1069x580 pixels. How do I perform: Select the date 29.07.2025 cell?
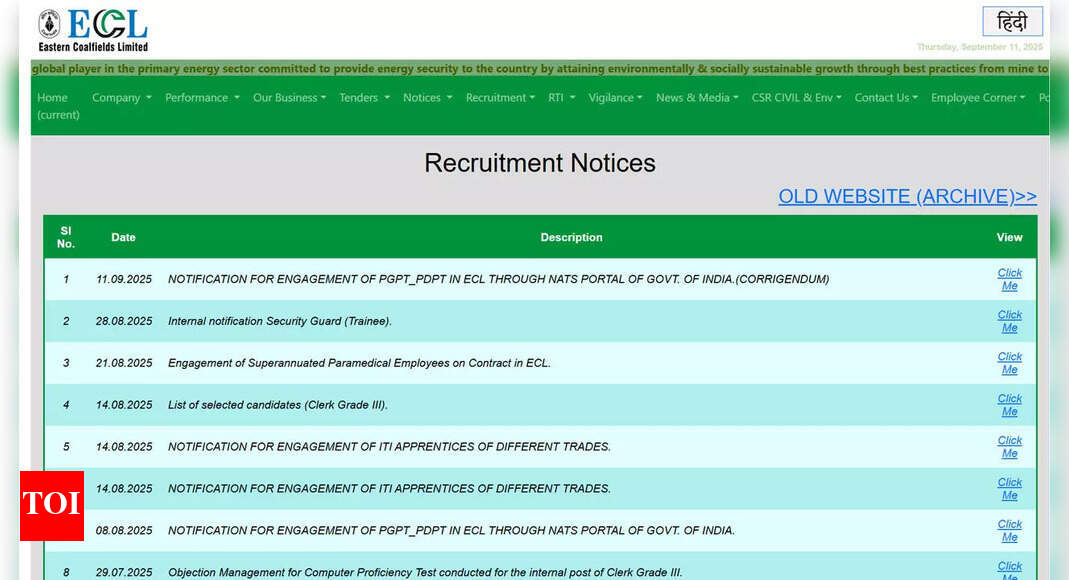tap(123, 573)
